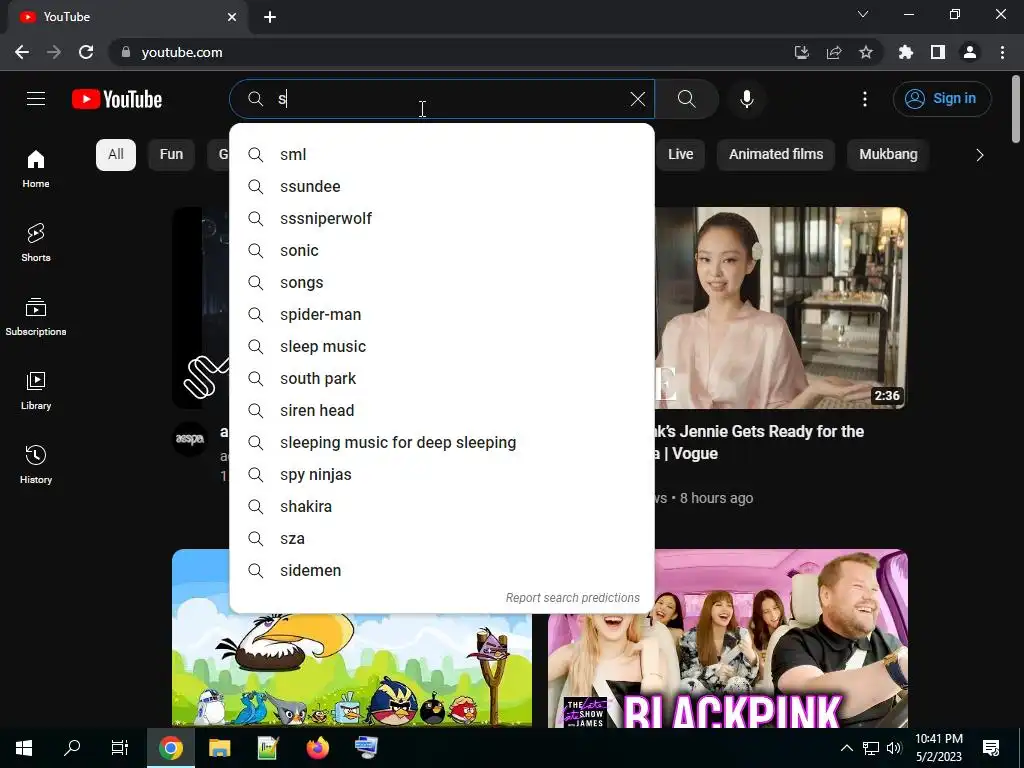Click the share page icon in address bar

[834, 52]
